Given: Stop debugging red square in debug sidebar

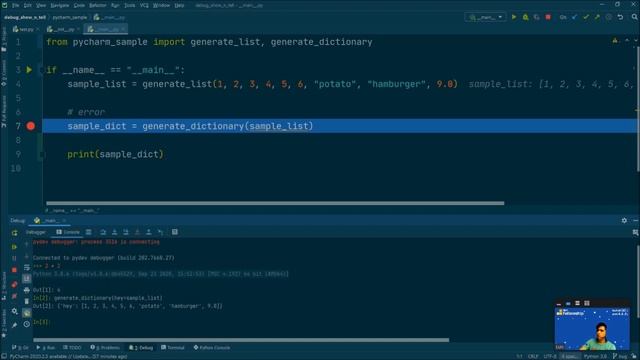Looking at the screenshot, I should (14, 270).
